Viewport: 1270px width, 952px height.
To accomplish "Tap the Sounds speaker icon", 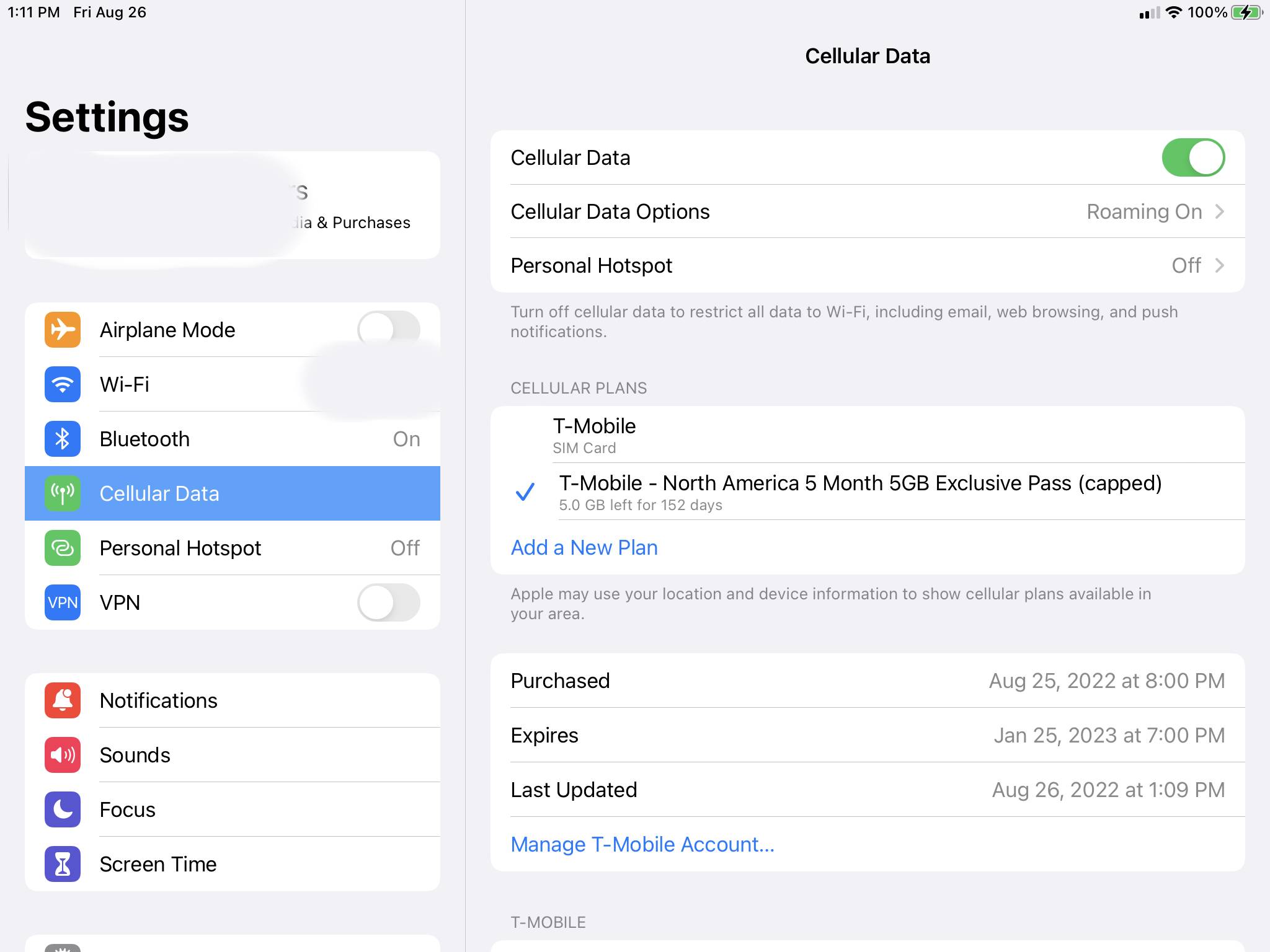I will click(63, 755).
